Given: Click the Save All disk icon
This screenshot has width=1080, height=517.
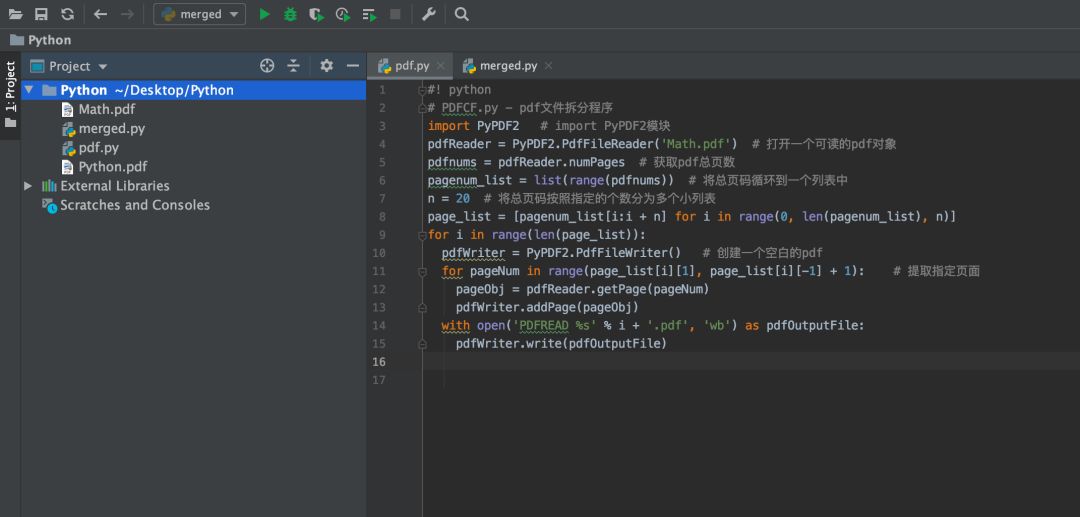Looking at the screenshot, I should coord(41,14).
